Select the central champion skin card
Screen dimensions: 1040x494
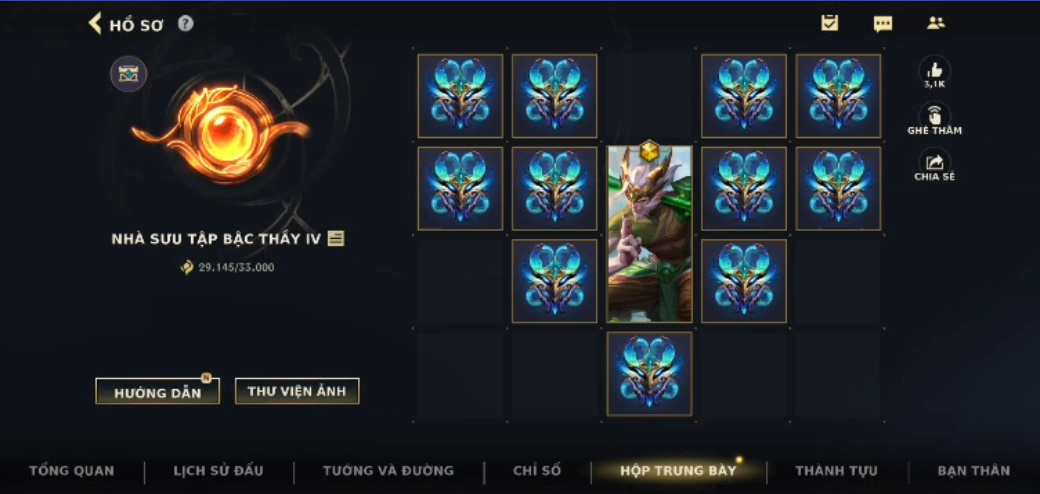click(x=649, y=233)
